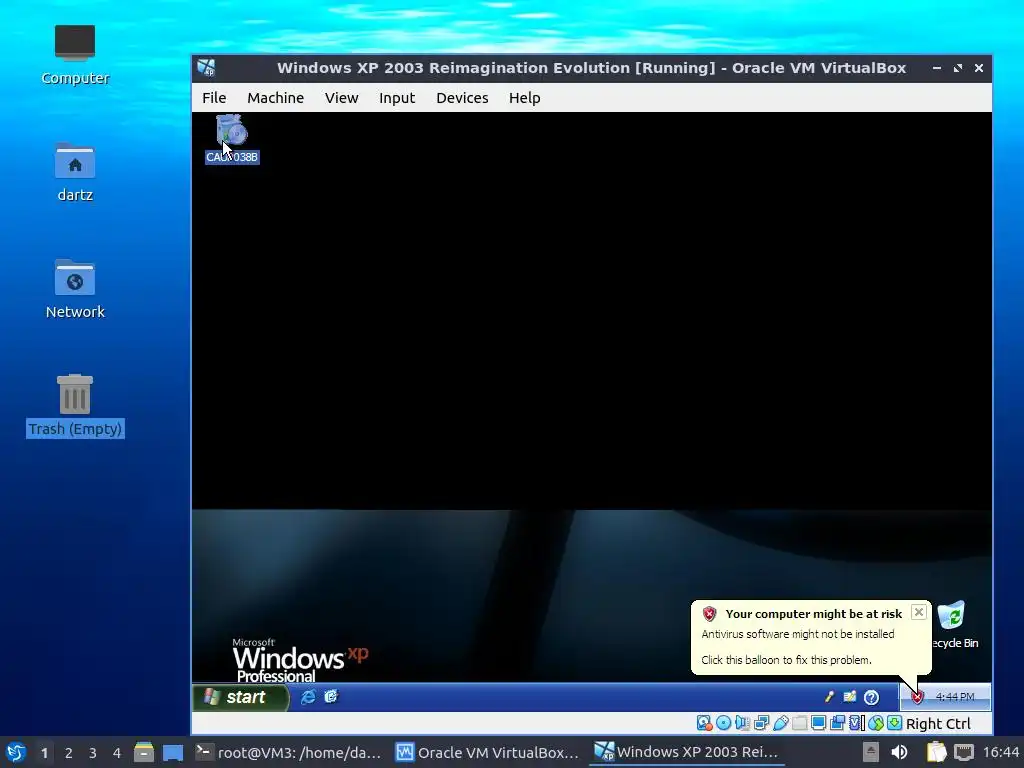This screenshot has height=768, width=1024.
Task: Click the display monitor indicator in status bar
Action: click(818, 723)
